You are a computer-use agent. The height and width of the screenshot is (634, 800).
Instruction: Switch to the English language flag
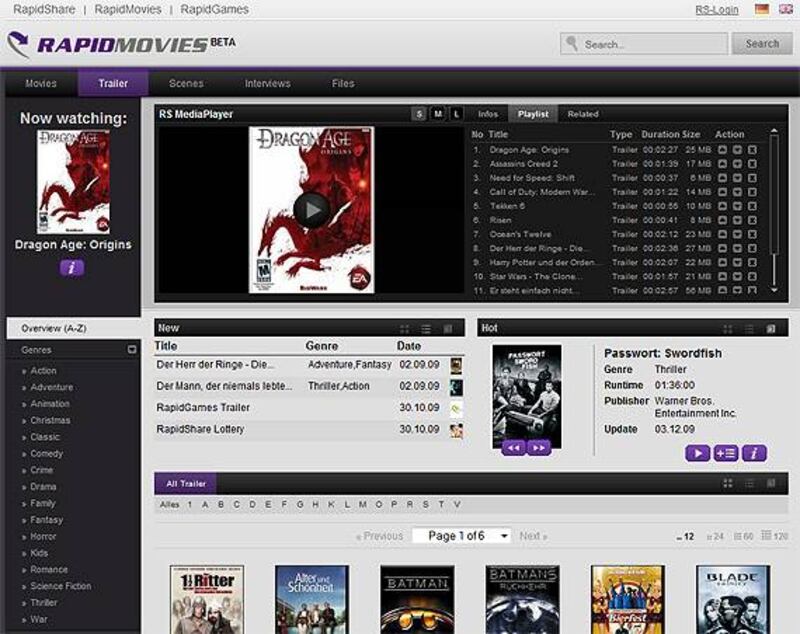click(x=786, y=10)
